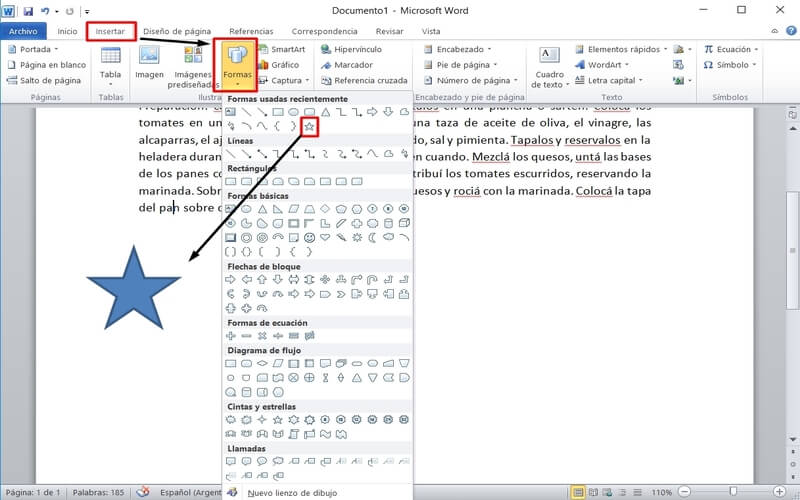The height and width of the screenshot is (500, 800).
Task: Choose the 5-point star under Cintas y estrellas
Action: [x=278, y=420]
